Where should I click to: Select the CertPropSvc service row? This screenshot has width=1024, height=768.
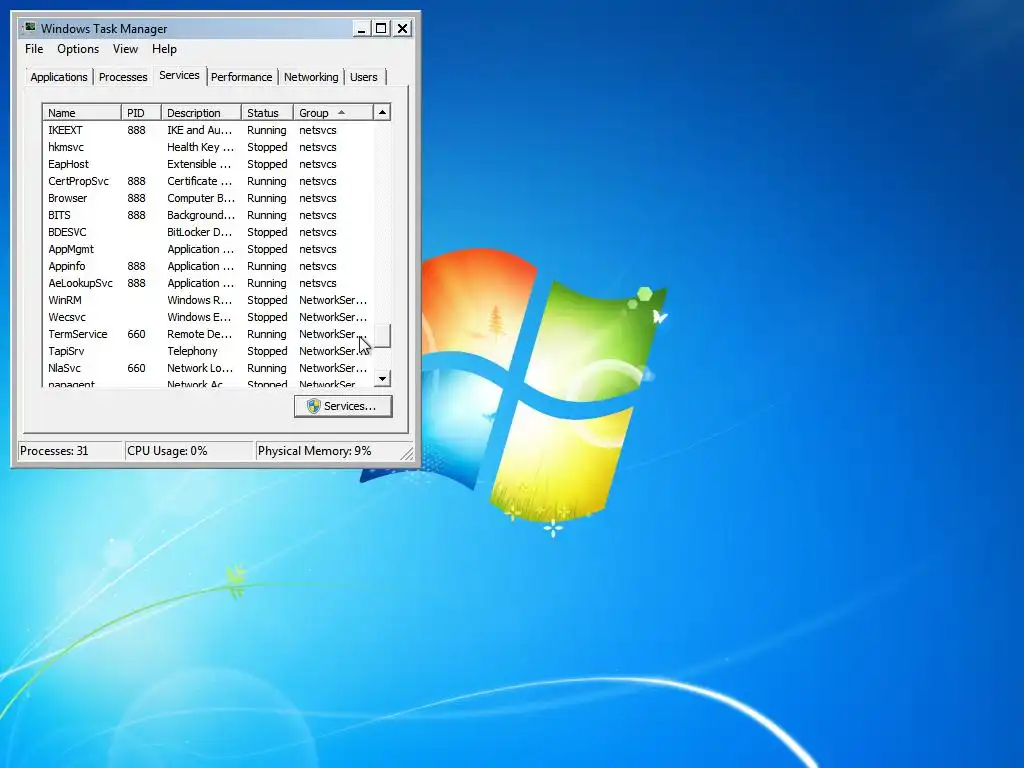208,181
